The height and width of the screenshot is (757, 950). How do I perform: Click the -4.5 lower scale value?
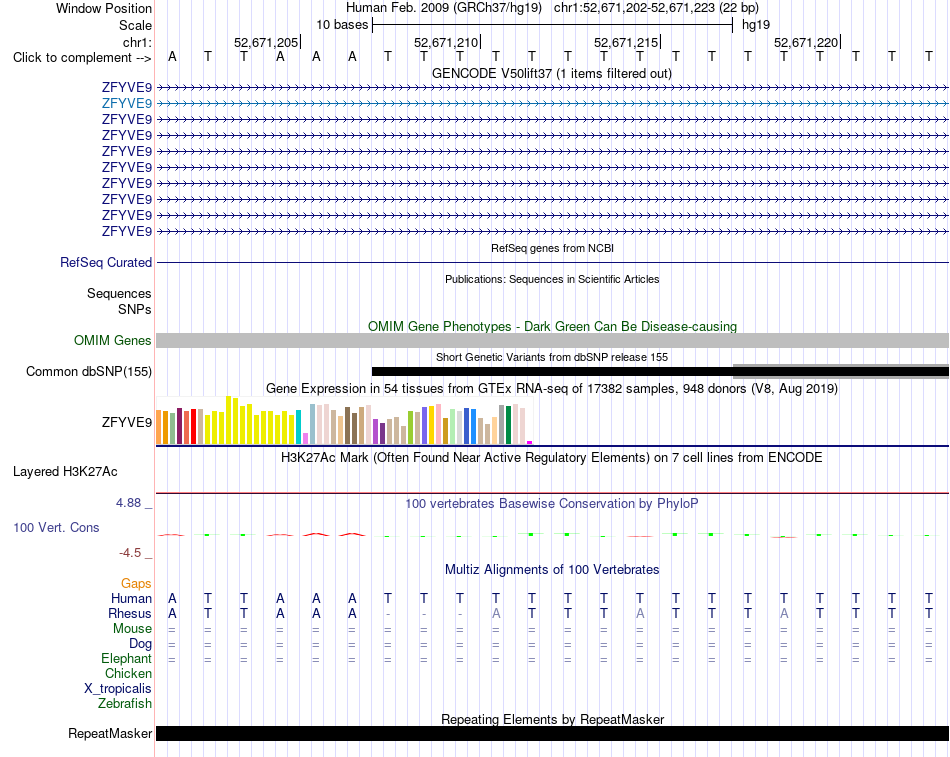coord(130,553)
